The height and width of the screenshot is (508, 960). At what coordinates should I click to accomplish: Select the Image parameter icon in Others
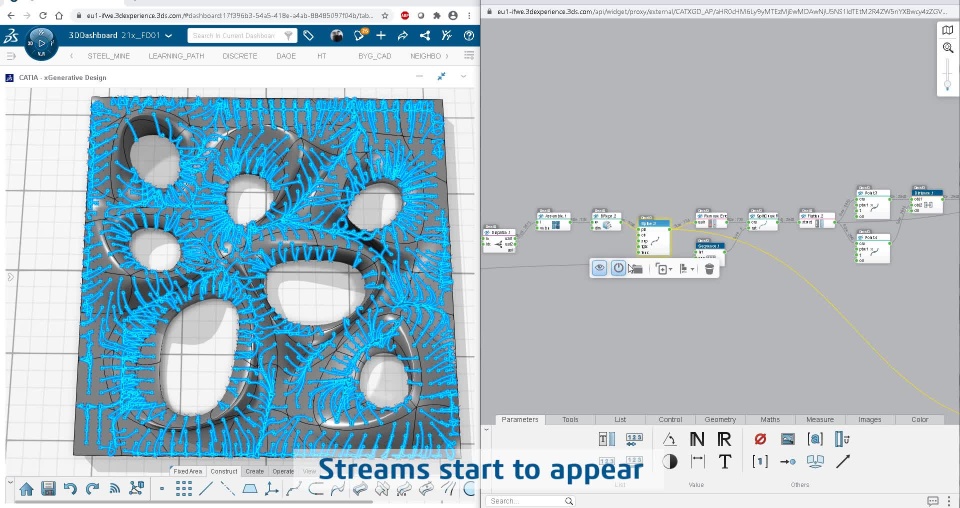tap(787, 439)
